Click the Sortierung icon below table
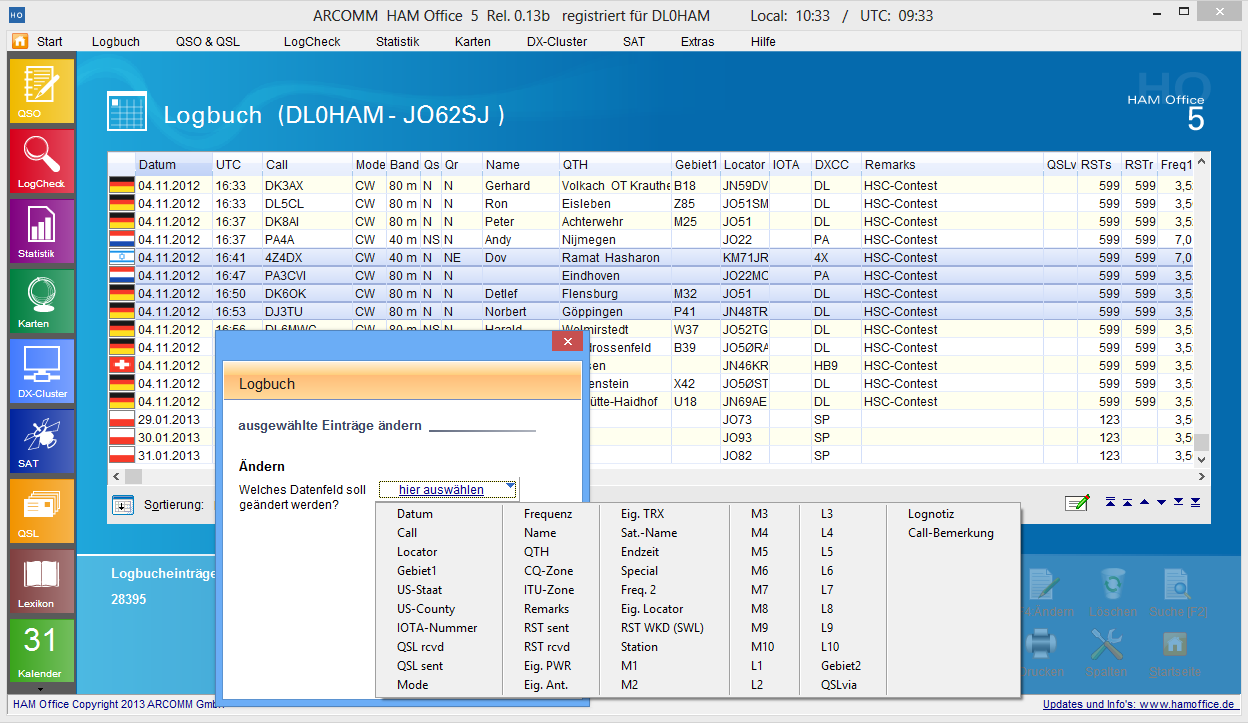 (123, 505)
